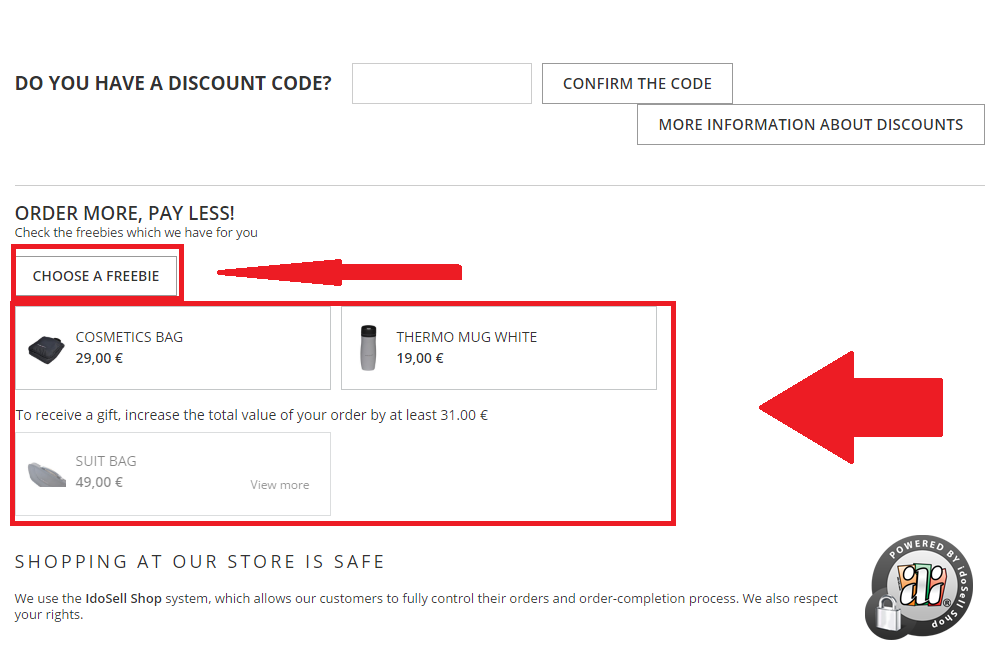This screenshot has width=1001, height=653.
Task: Click the 19,00 € thermo mug price
Action: tap(420, 358)
